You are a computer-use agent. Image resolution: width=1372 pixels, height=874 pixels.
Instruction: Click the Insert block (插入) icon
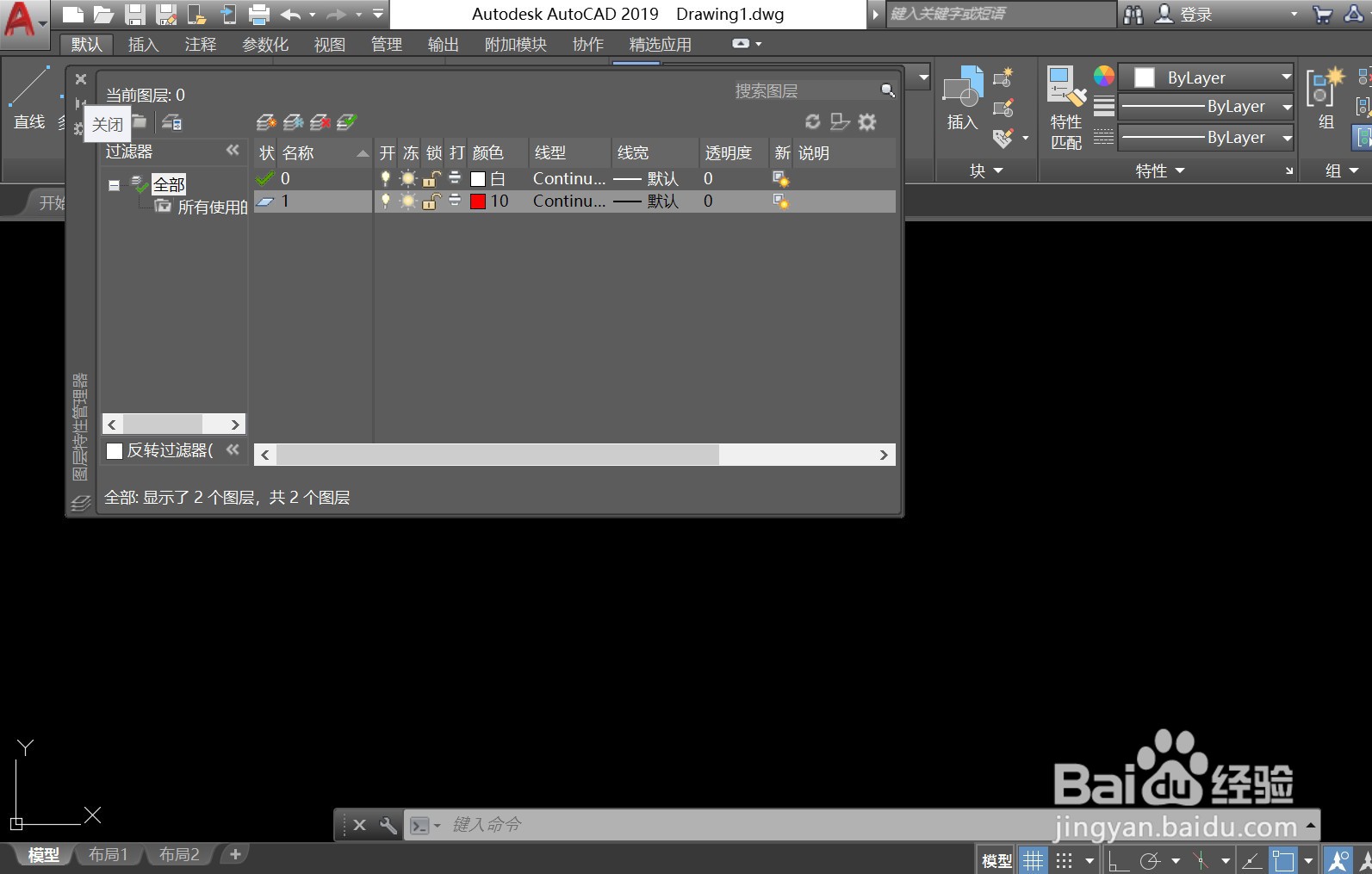(962, 97)
